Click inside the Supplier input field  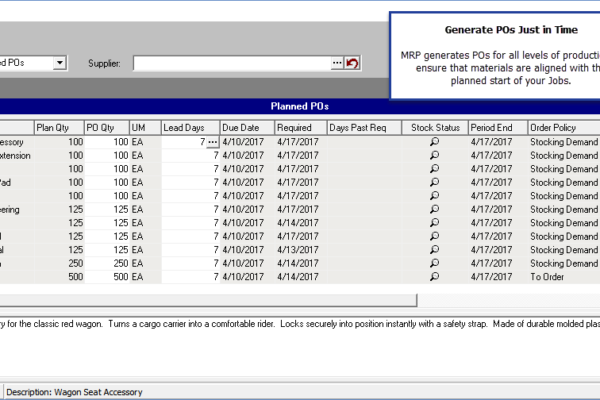232,63
